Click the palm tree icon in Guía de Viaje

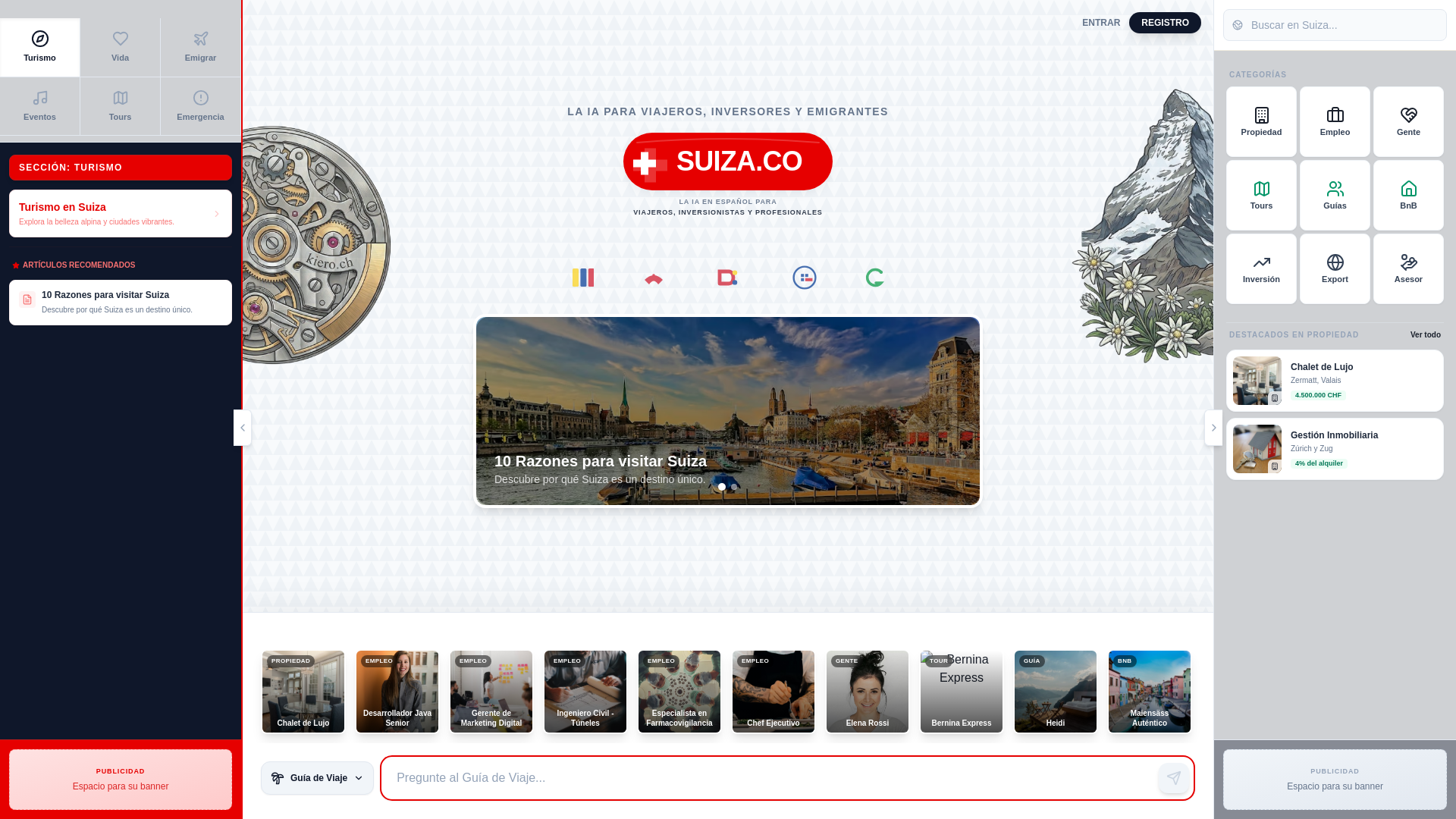pos(278,778)
